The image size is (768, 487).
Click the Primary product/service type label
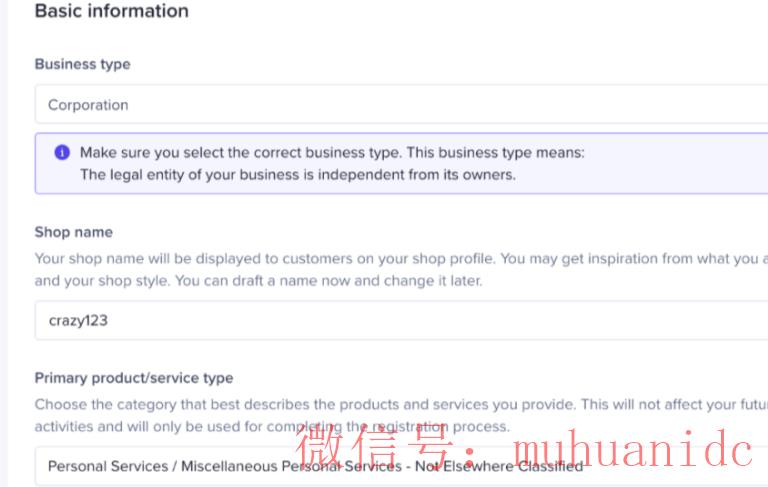point(134,378)
